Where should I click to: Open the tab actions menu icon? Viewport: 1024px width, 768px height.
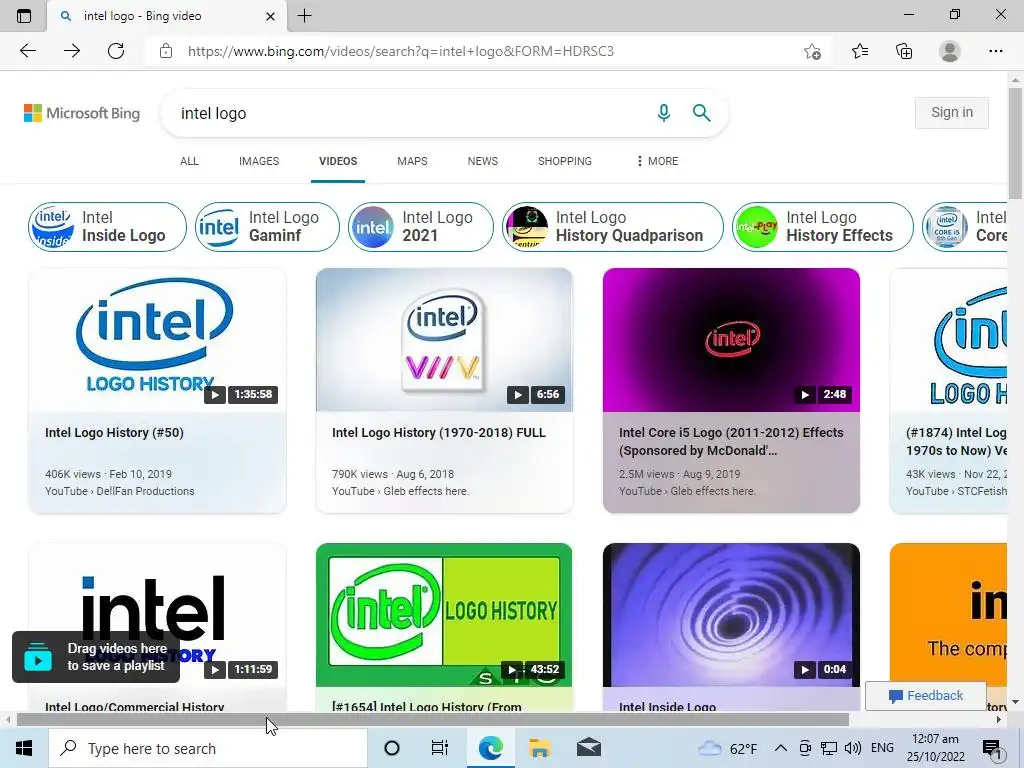pyautogui.click(x=24, y=16)
